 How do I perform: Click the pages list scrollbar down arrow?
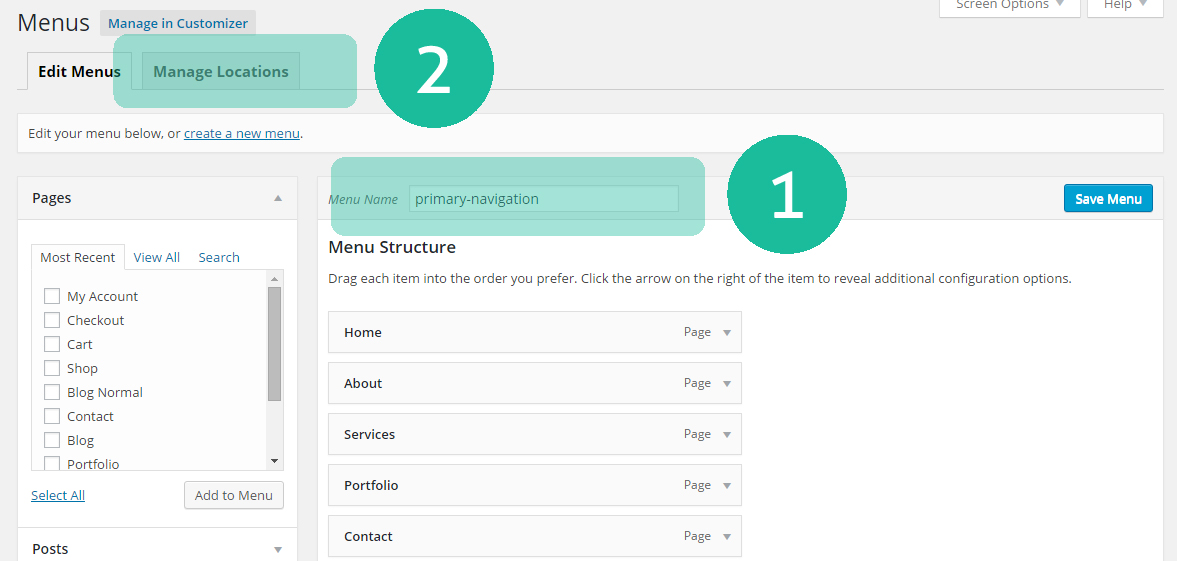pos(275,461)
